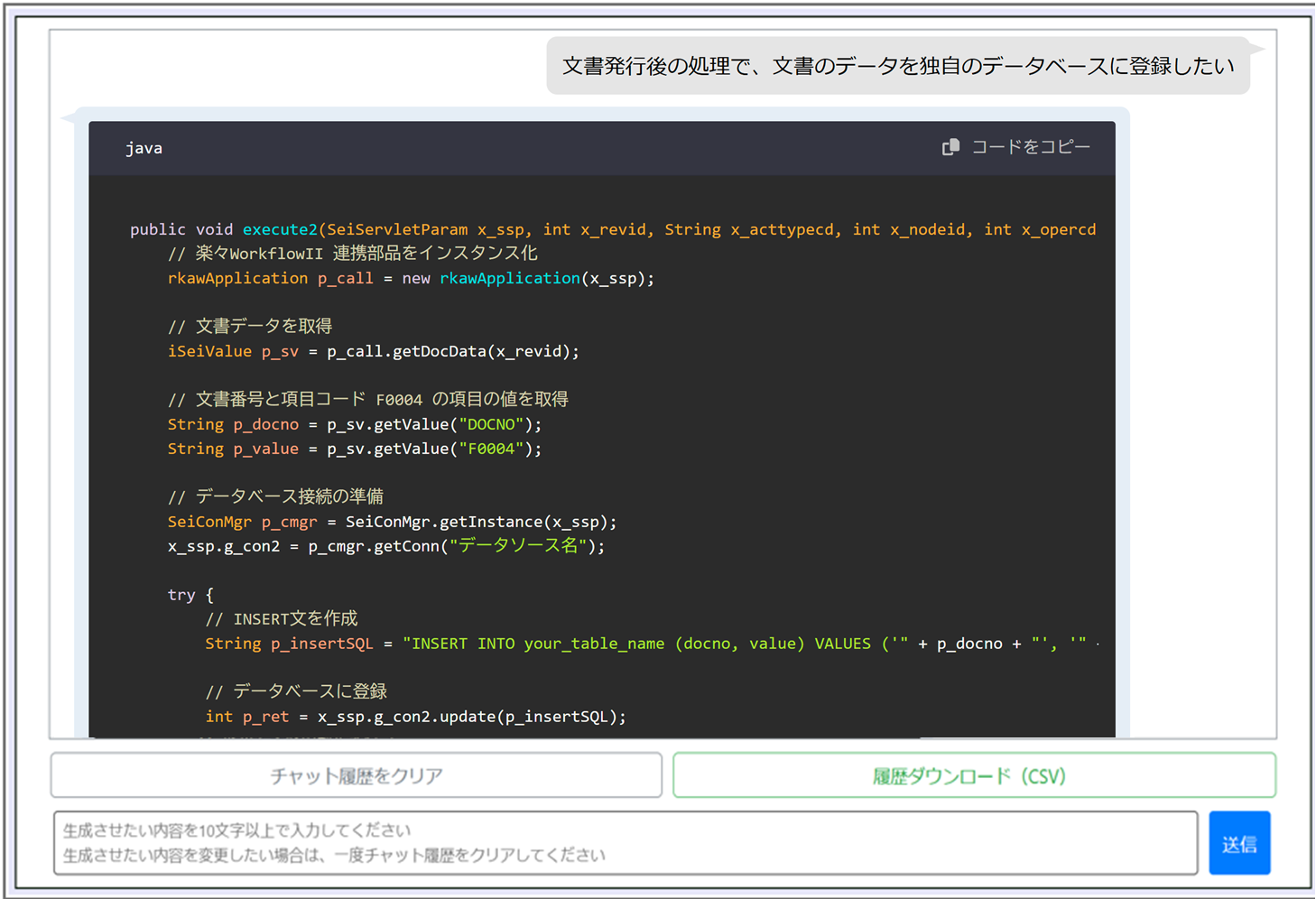Focus the chat prompt input field
This screenshot has height=899, width=1316.
pos(625,843)
